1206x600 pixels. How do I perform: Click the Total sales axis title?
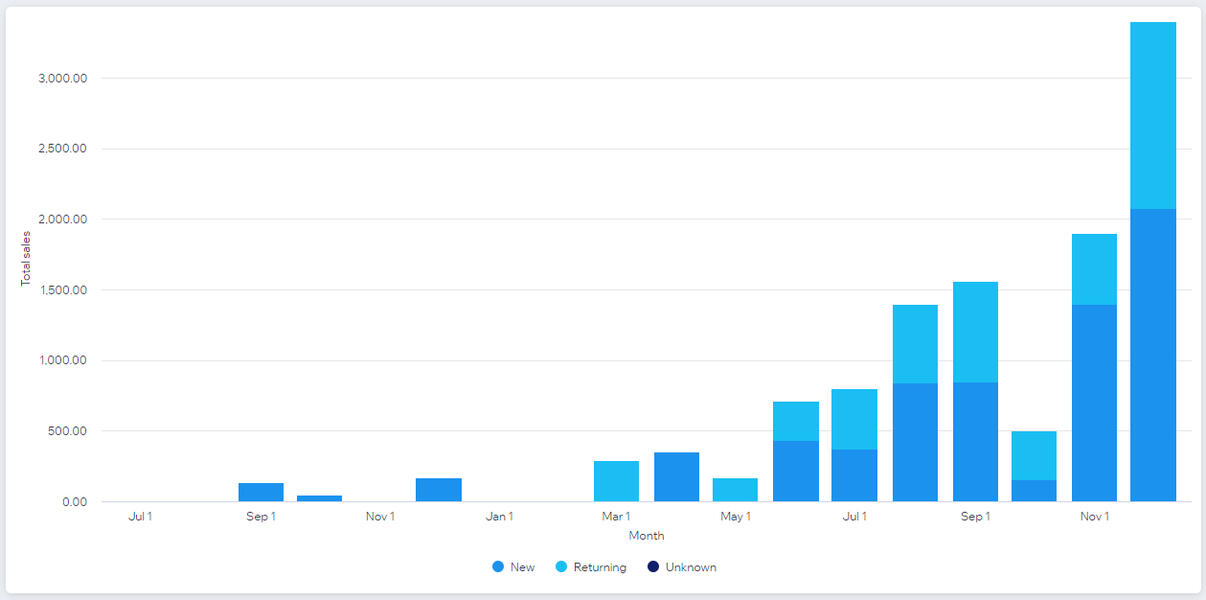pyautogui.click(x=27, y=258)
